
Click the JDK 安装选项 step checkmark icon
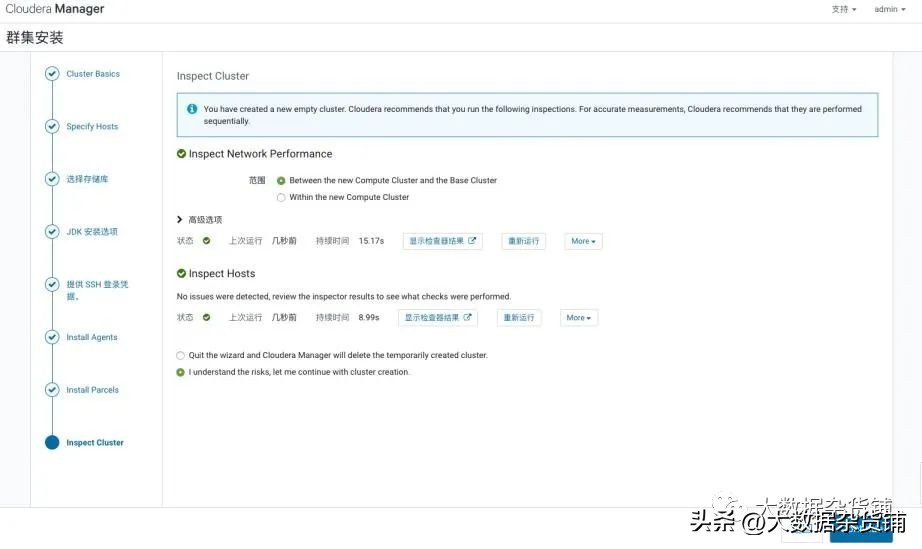click(52, 232)
